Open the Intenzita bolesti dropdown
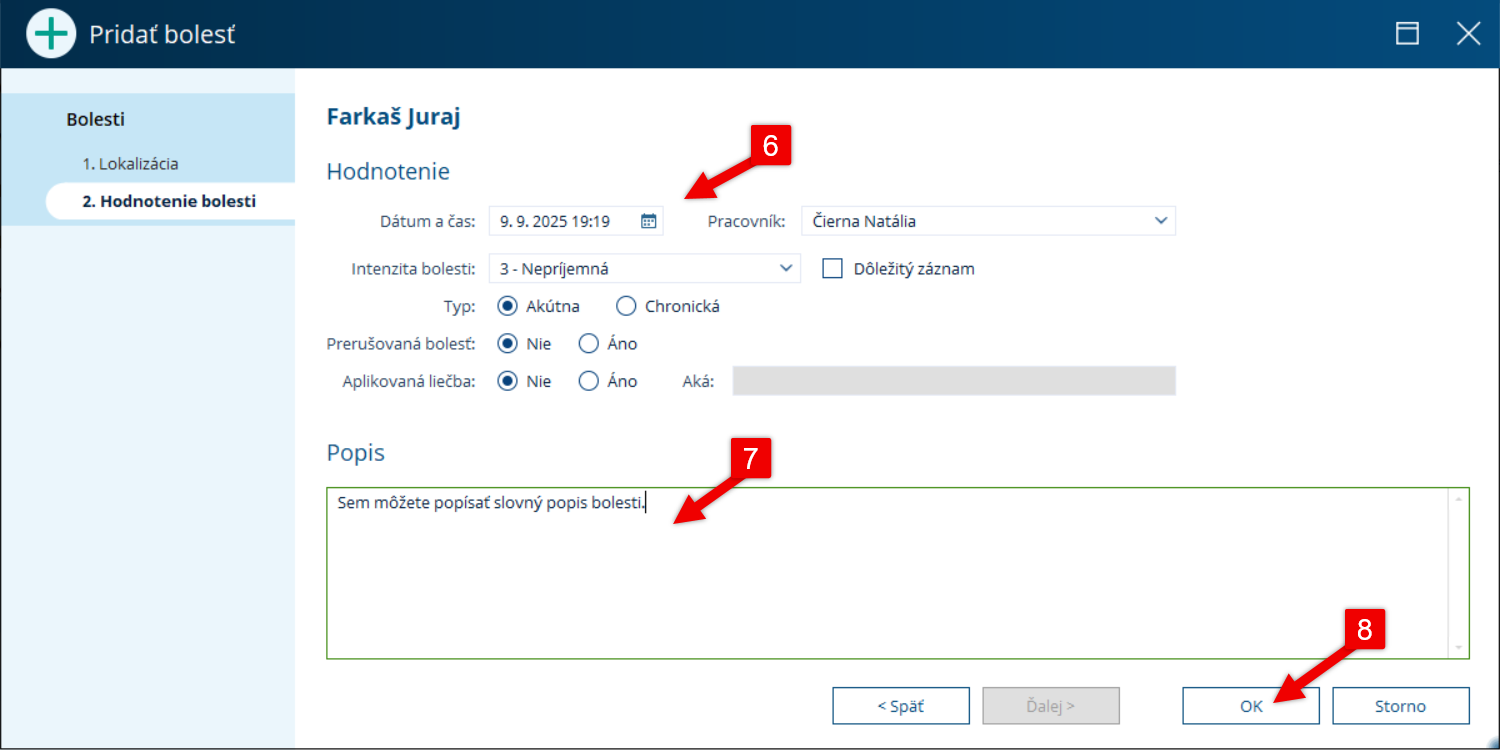 (785, 268)
